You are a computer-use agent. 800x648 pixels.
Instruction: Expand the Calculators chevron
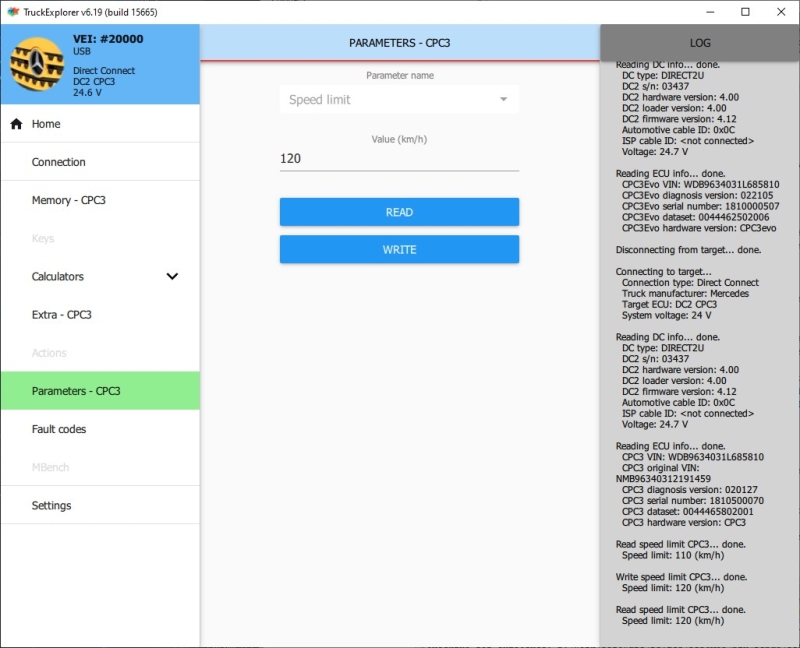click(172, 276)
